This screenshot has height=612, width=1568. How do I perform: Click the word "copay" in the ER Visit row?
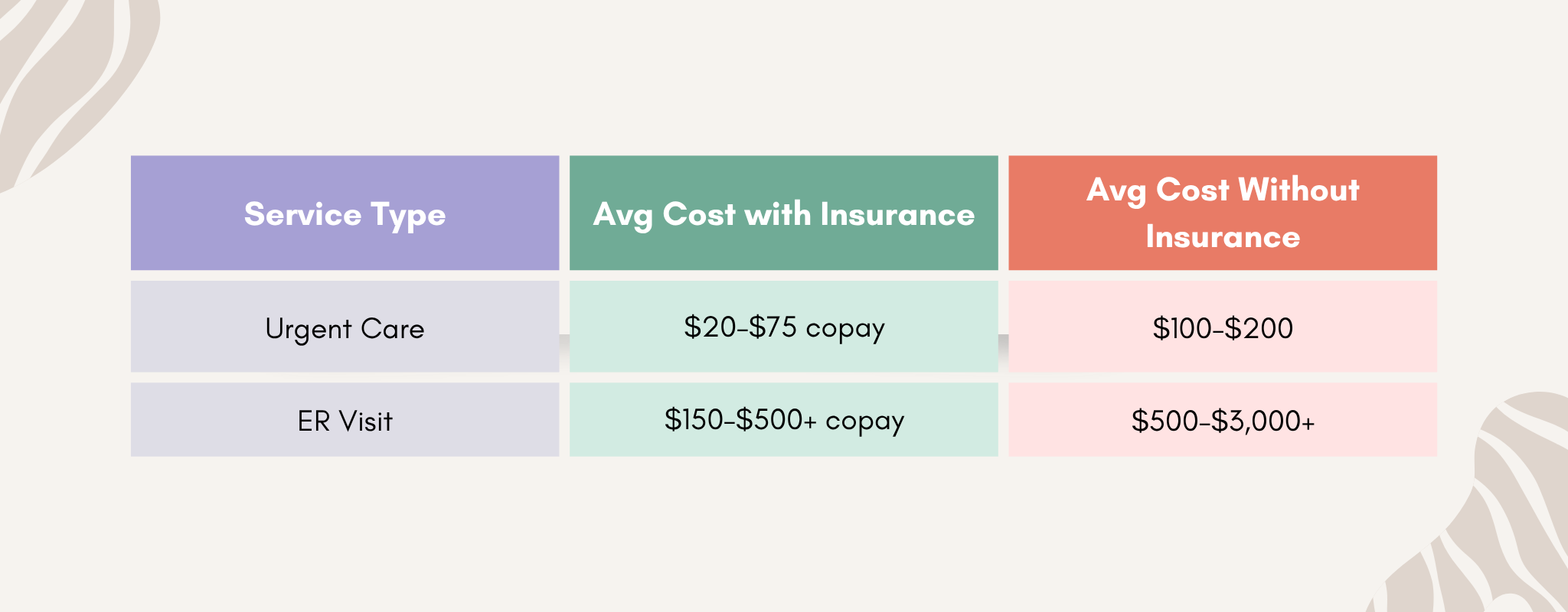(864, 422)
